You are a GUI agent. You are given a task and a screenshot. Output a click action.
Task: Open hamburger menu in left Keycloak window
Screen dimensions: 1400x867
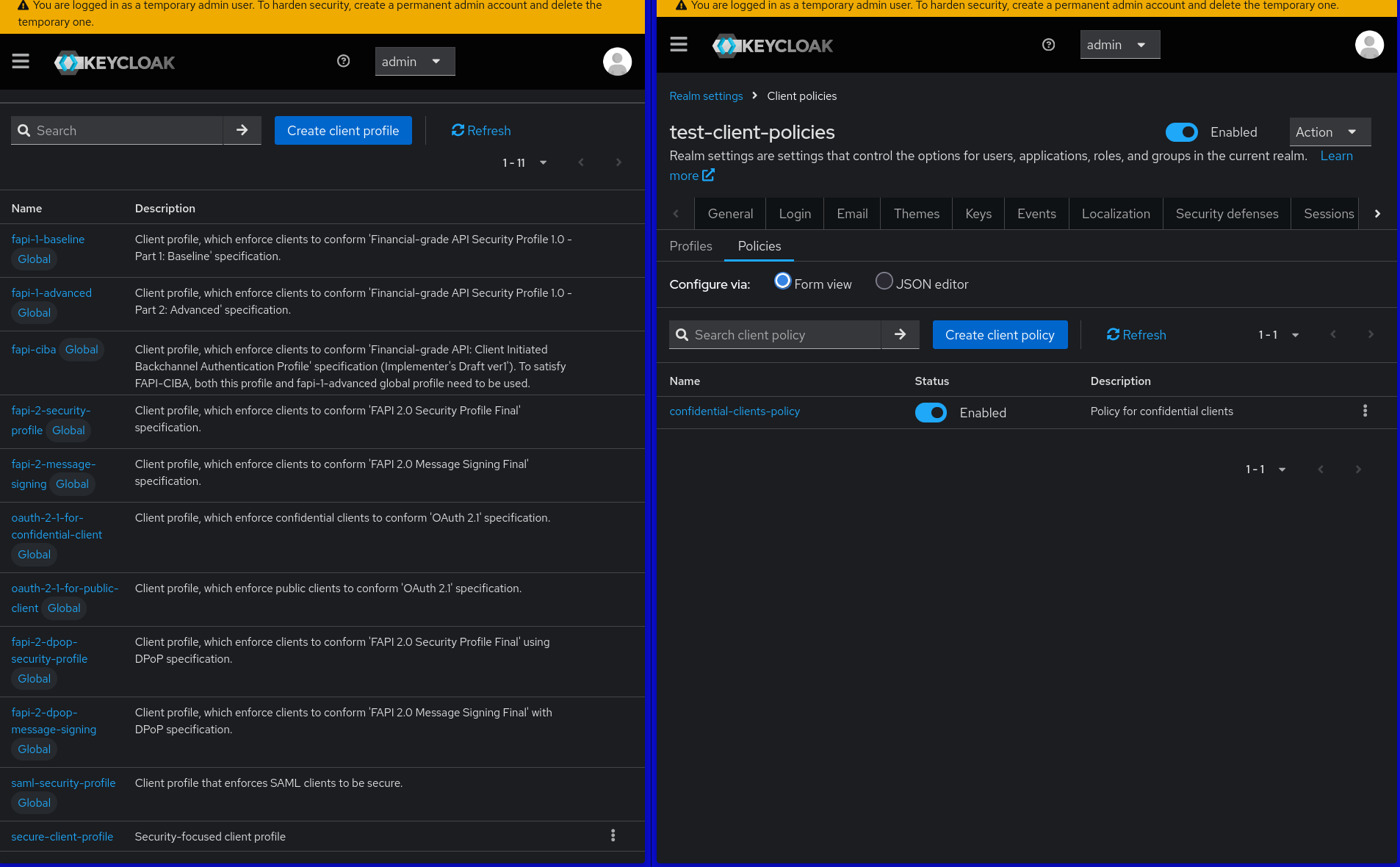(21, 62)
